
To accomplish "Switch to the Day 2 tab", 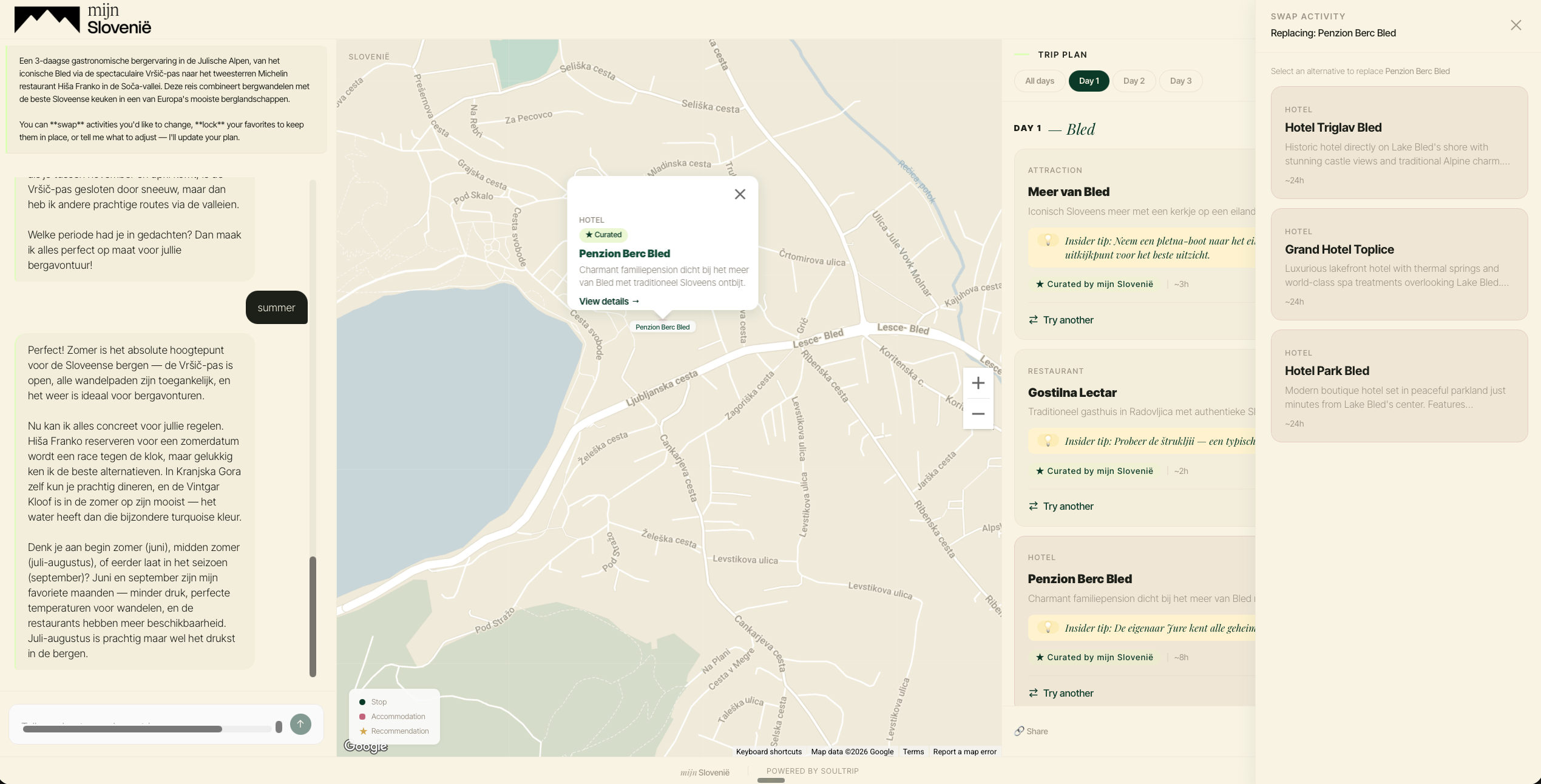I will [x=1134, y=81].
